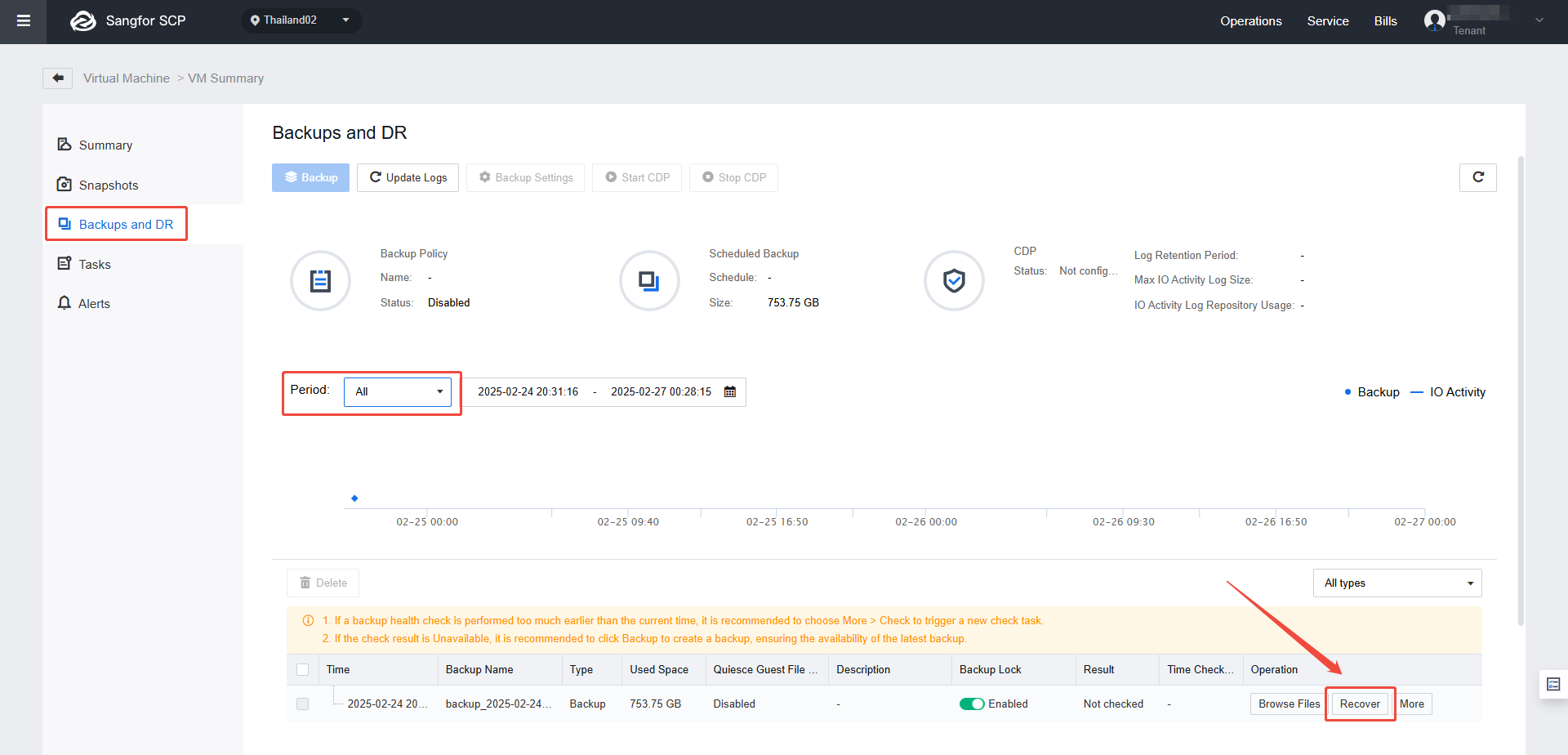
Task: Click backup name backup_2025-02-24 cell
Action: tap(498, 704)
